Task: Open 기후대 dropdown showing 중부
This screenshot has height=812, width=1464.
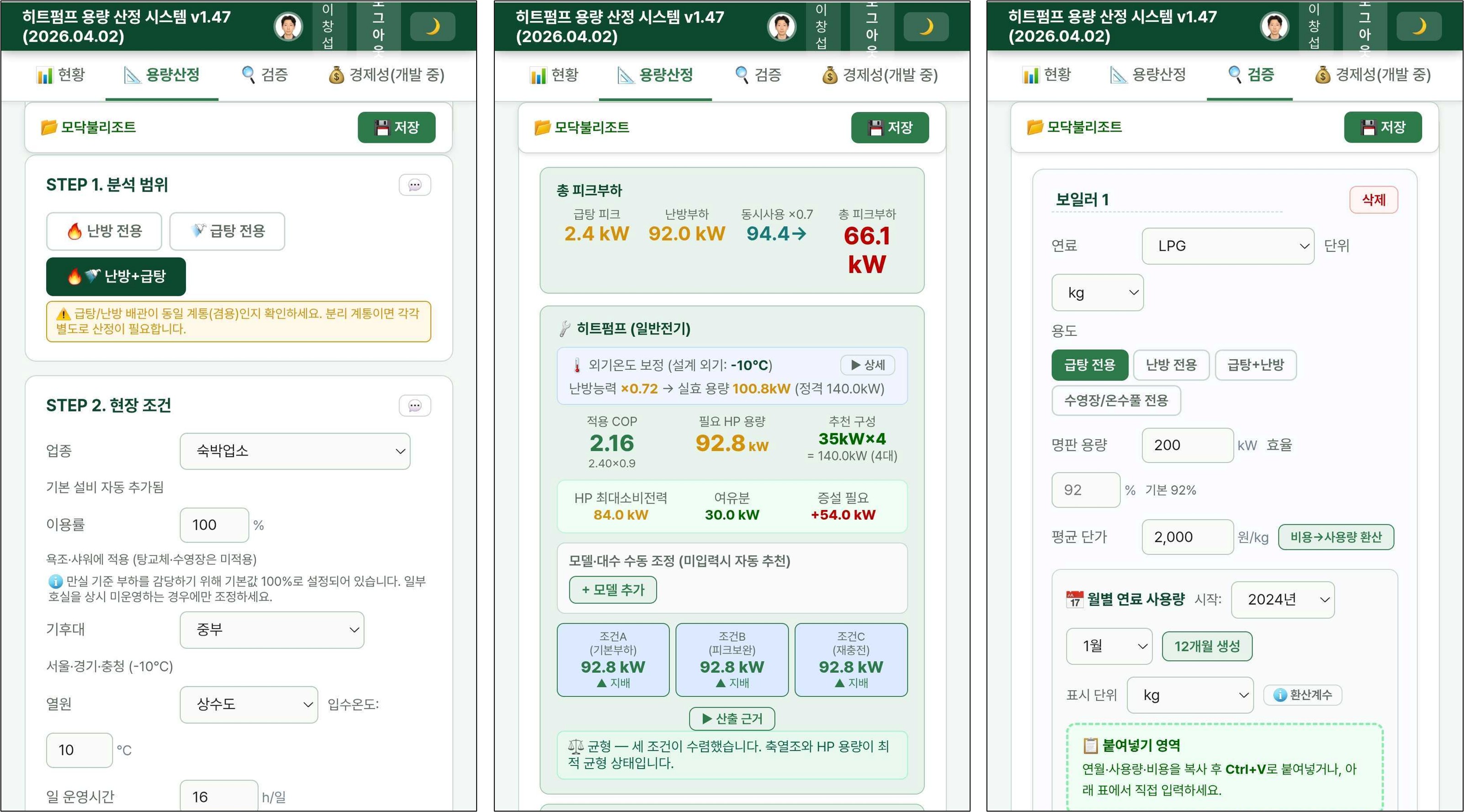Action: click(x=272, y=630)
